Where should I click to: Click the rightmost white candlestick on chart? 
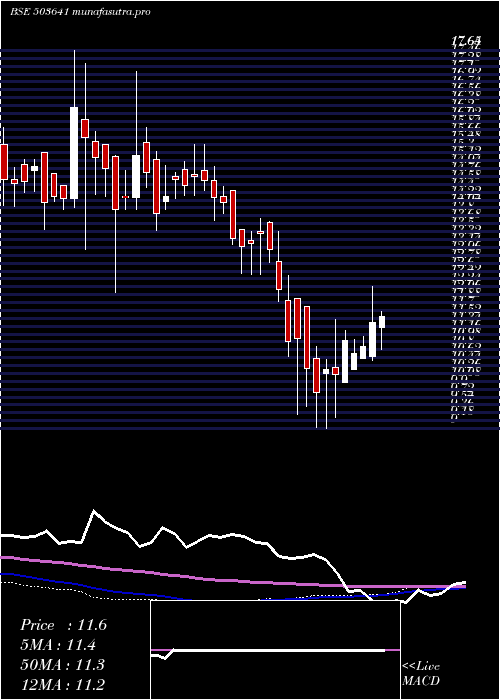(382, 322)
